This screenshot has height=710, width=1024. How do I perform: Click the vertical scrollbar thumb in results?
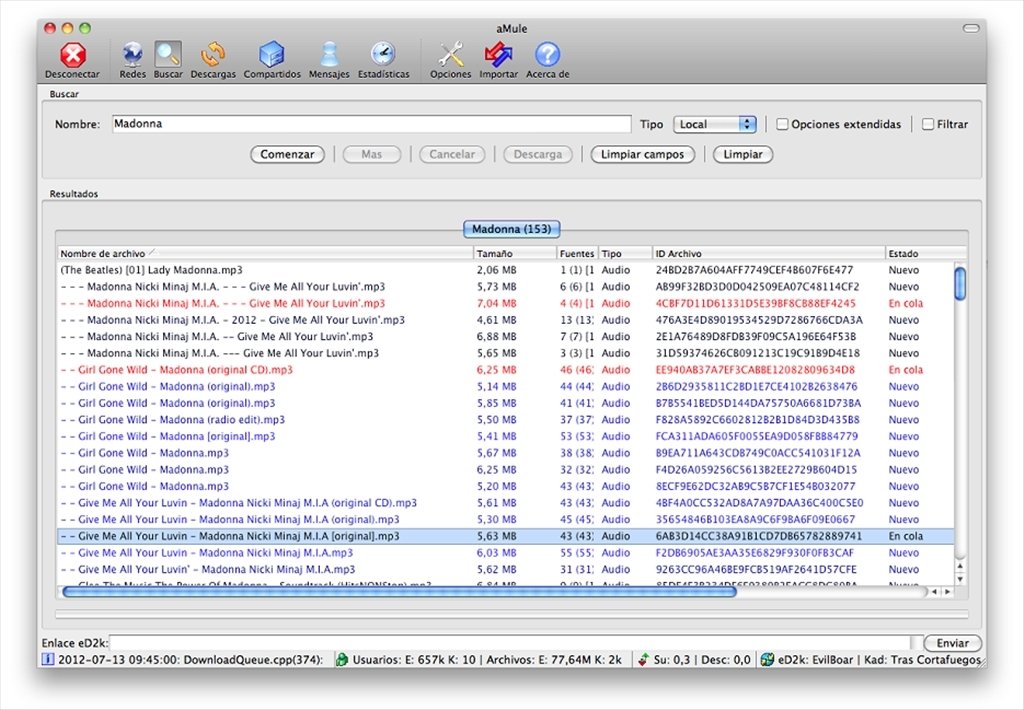click(960, 283)
